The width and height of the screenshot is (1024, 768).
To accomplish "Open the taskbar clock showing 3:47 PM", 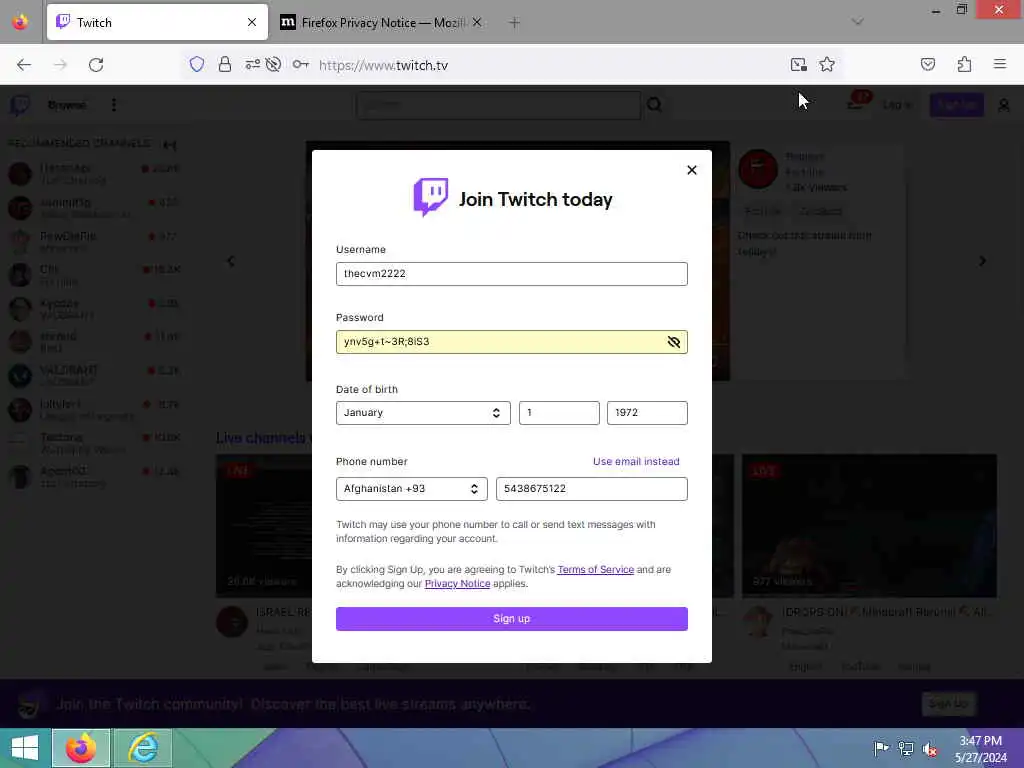I will pos(980,749).
